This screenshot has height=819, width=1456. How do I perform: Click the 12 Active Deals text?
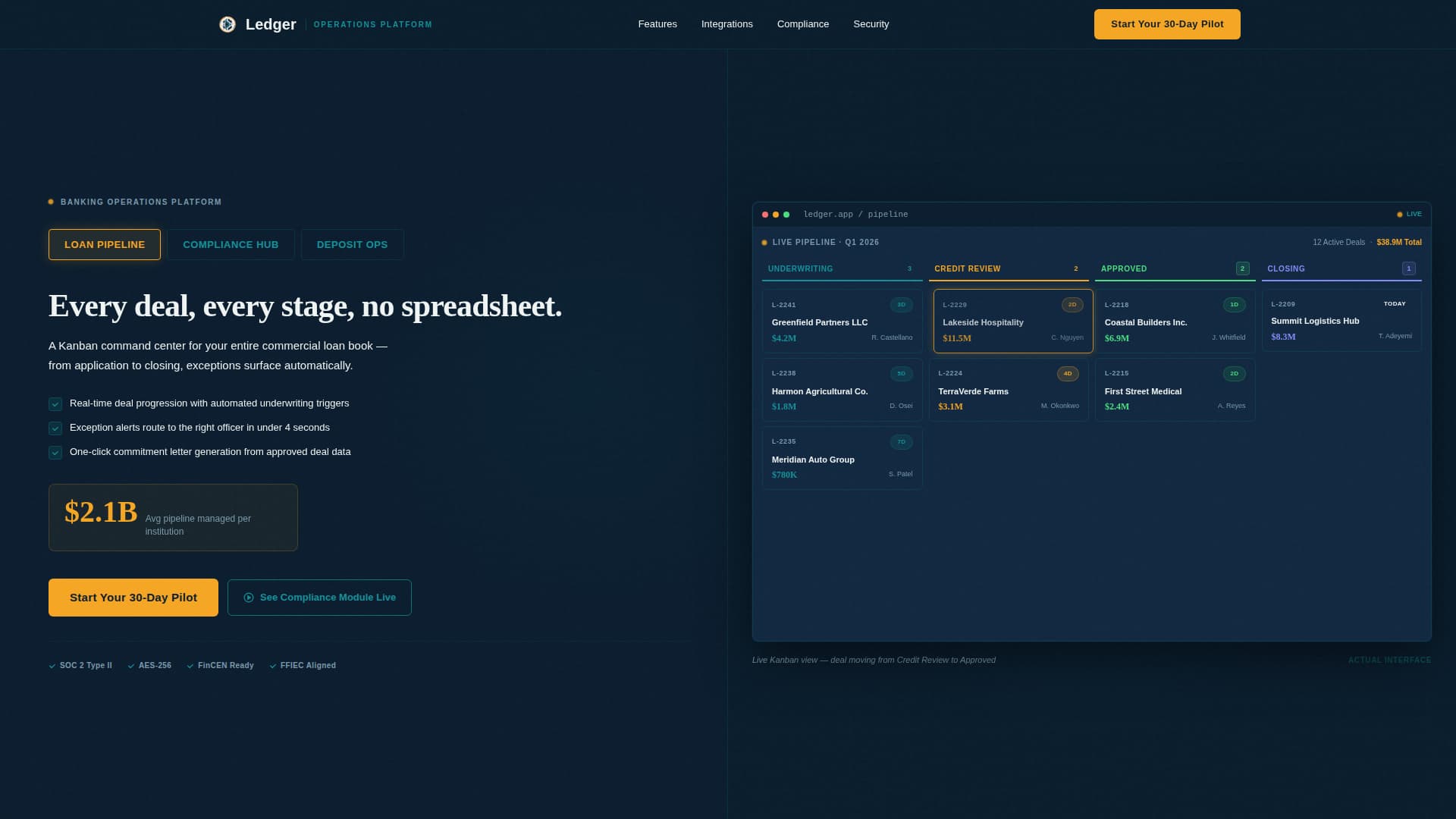1338,243
